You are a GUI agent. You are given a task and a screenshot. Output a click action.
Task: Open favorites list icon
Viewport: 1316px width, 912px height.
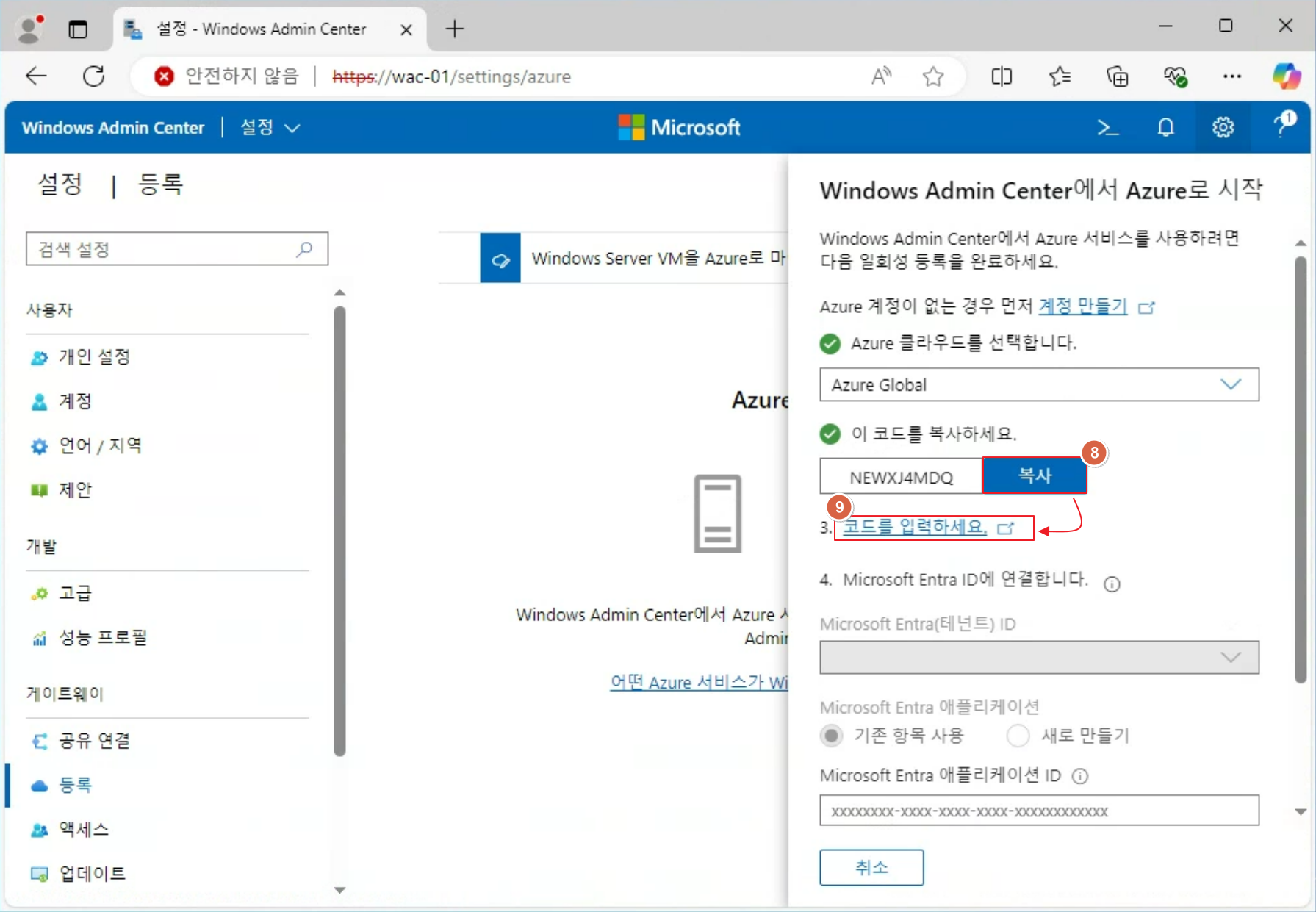[x=1060, y=76]
